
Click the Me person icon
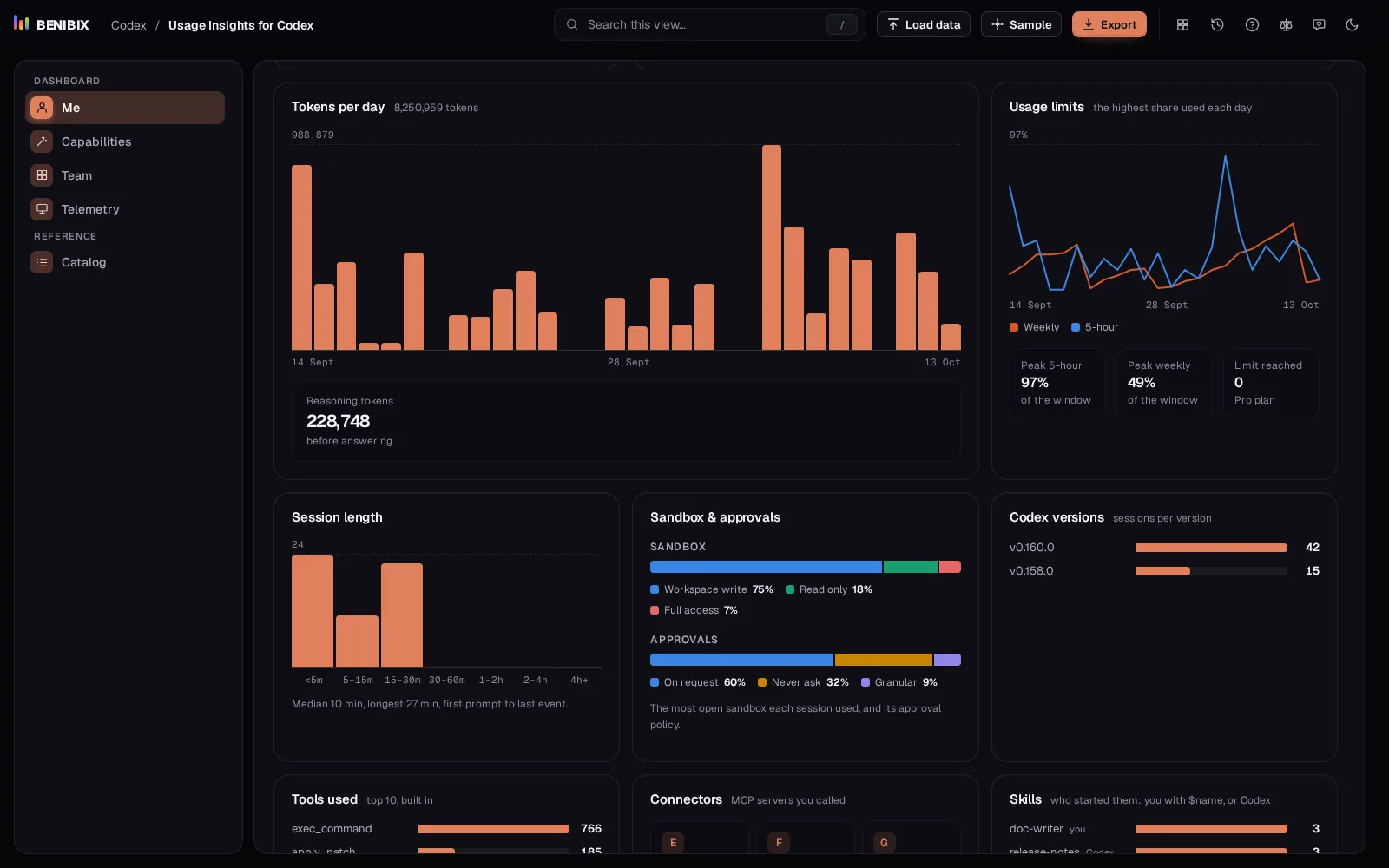click(x=42, y=108)
